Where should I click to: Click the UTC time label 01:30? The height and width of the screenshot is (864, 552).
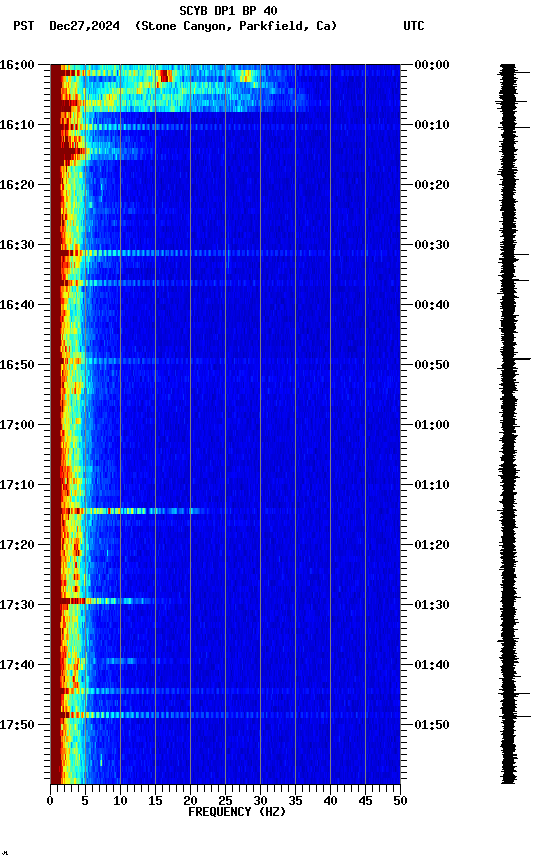click(x=432, y=605)
